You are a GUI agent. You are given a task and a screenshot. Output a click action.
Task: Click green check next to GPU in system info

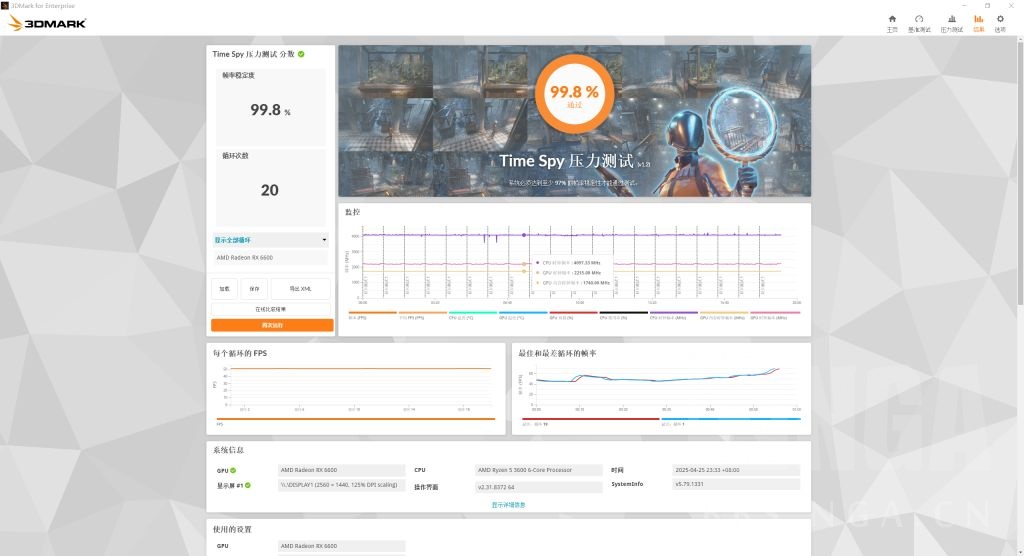point(233,470)
